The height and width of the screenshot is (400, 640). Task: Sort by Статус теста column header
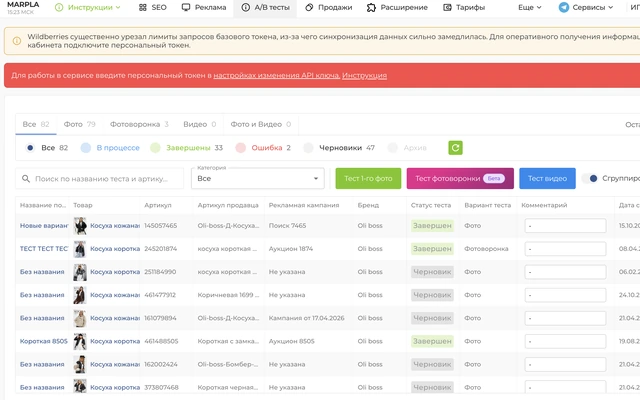click(431, 205)
